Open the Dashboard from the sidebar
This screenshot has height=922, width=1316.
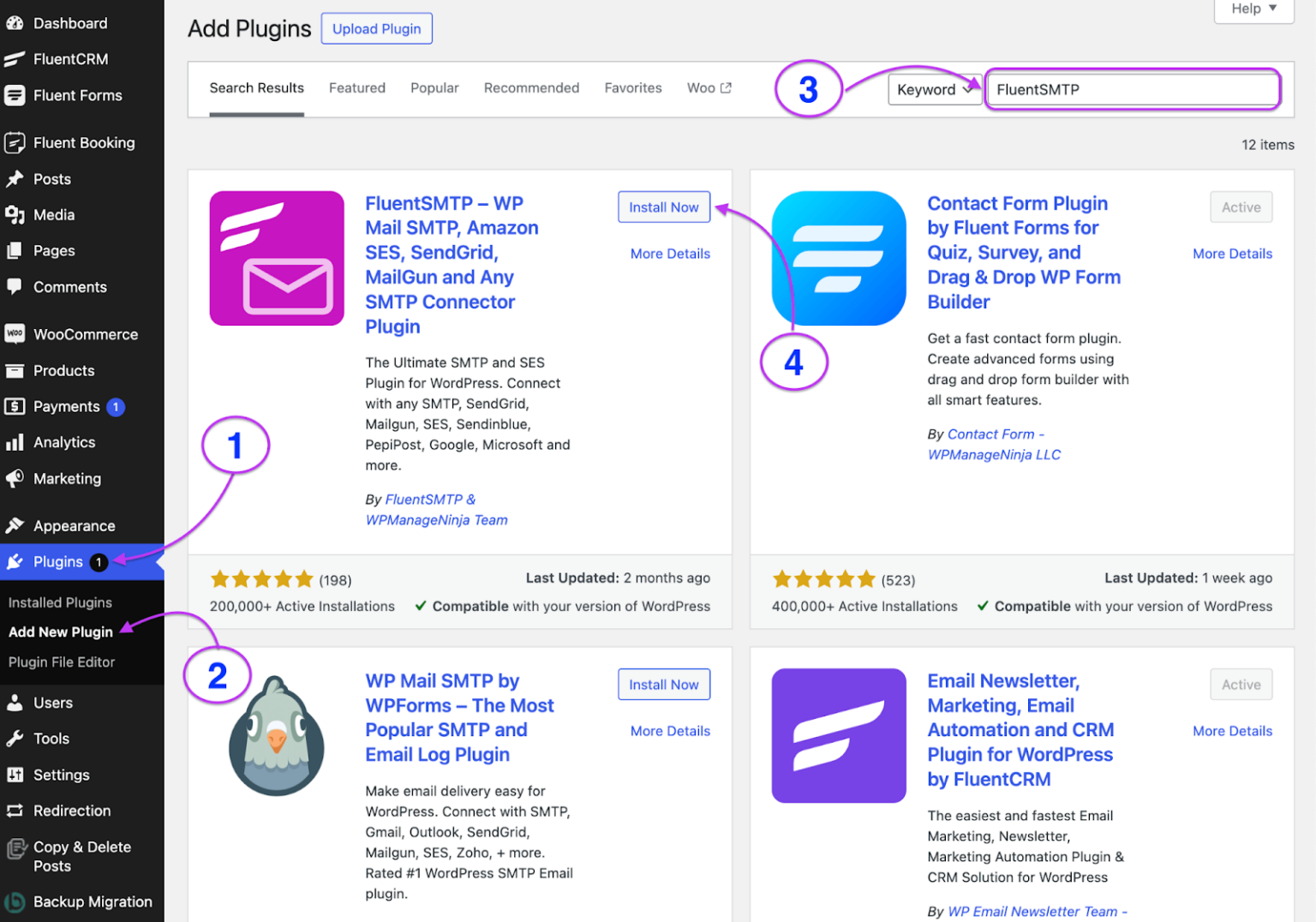click(x=16, y=23)
